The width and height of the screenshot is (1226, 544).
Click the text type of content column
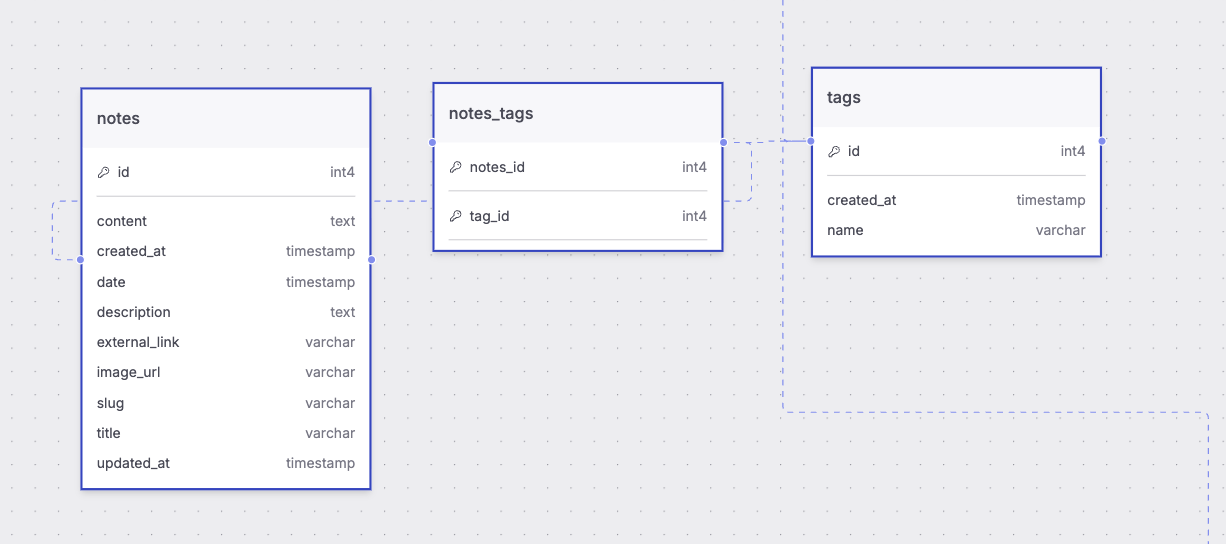342,221
